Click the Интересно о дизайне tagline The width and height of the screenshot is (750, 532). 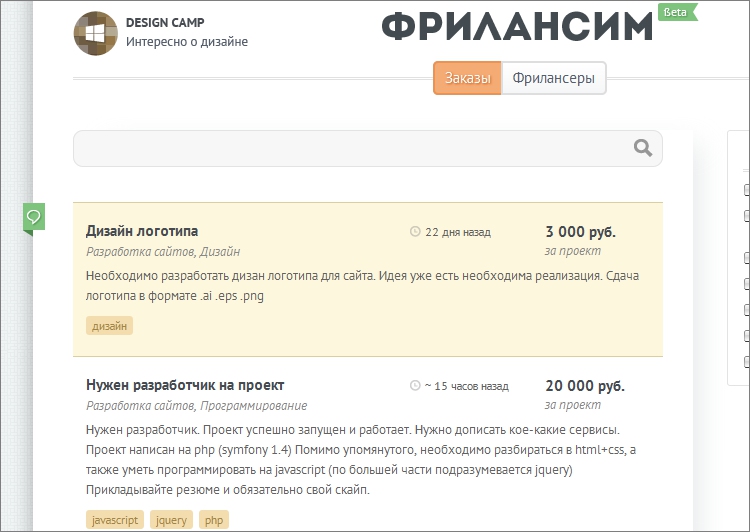[187, 42]
